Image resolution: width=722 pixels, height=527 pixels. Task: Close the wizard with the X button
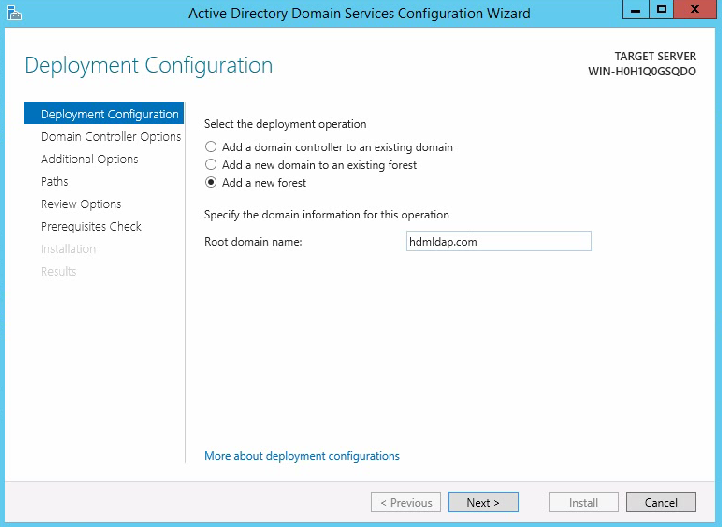[x=695, y=10]
